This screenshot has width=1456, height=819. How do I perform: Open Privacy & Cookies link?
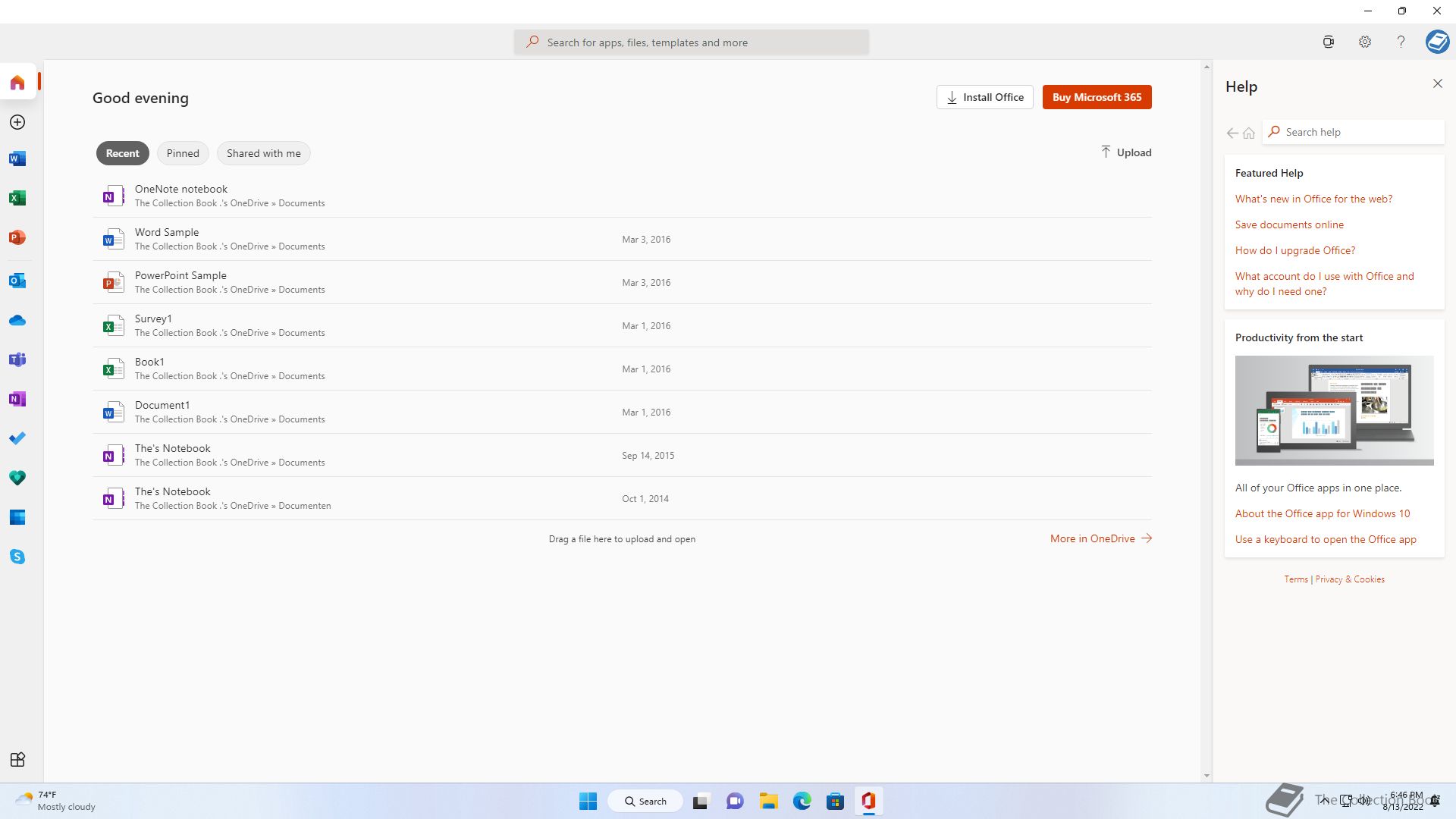(x=1350, y=579)
